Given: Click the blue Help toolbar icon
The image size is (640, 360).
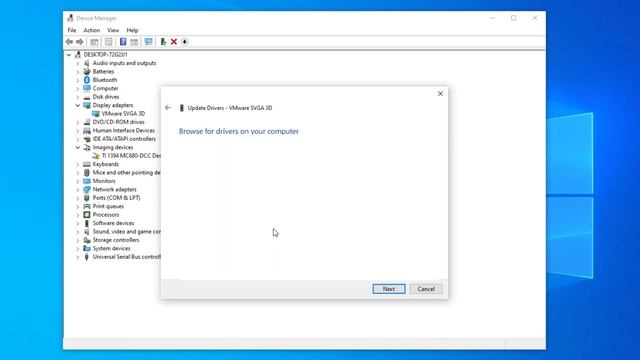Looking at the screenshot, I should [123, 42].
